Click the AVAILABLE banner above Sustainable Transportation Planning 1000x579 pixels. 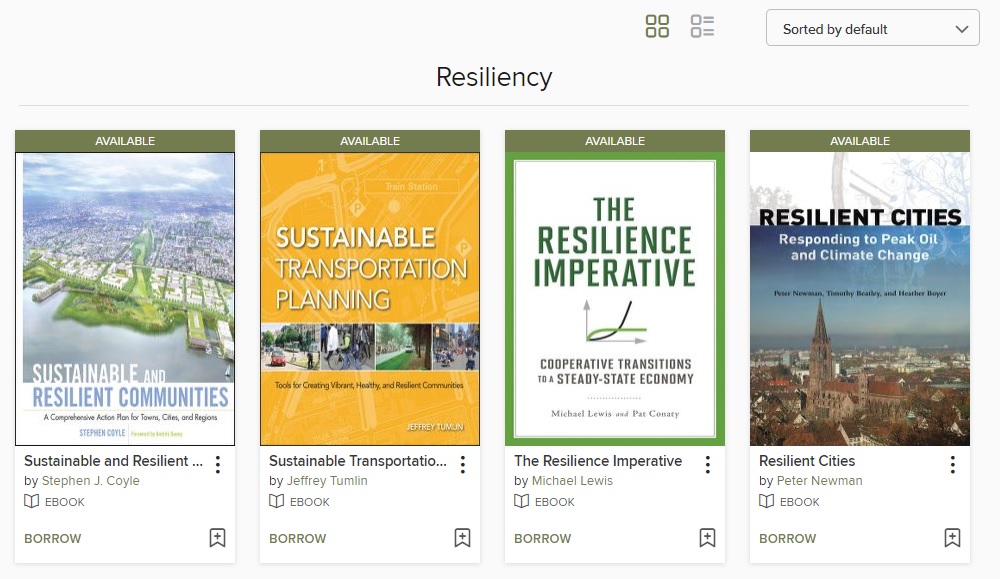[x=370, y=141]
